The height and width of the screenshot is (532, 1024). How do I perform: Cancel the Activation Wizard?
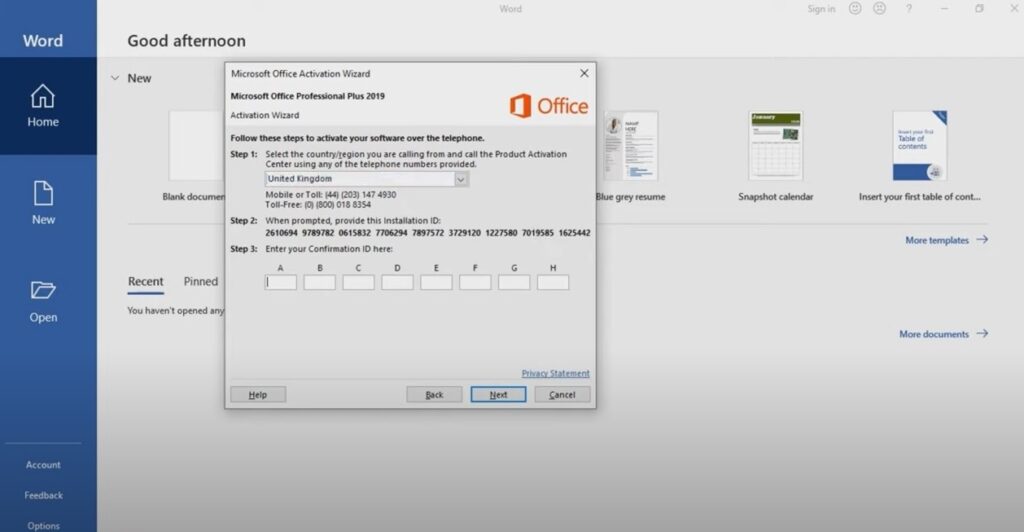(562, 394)
